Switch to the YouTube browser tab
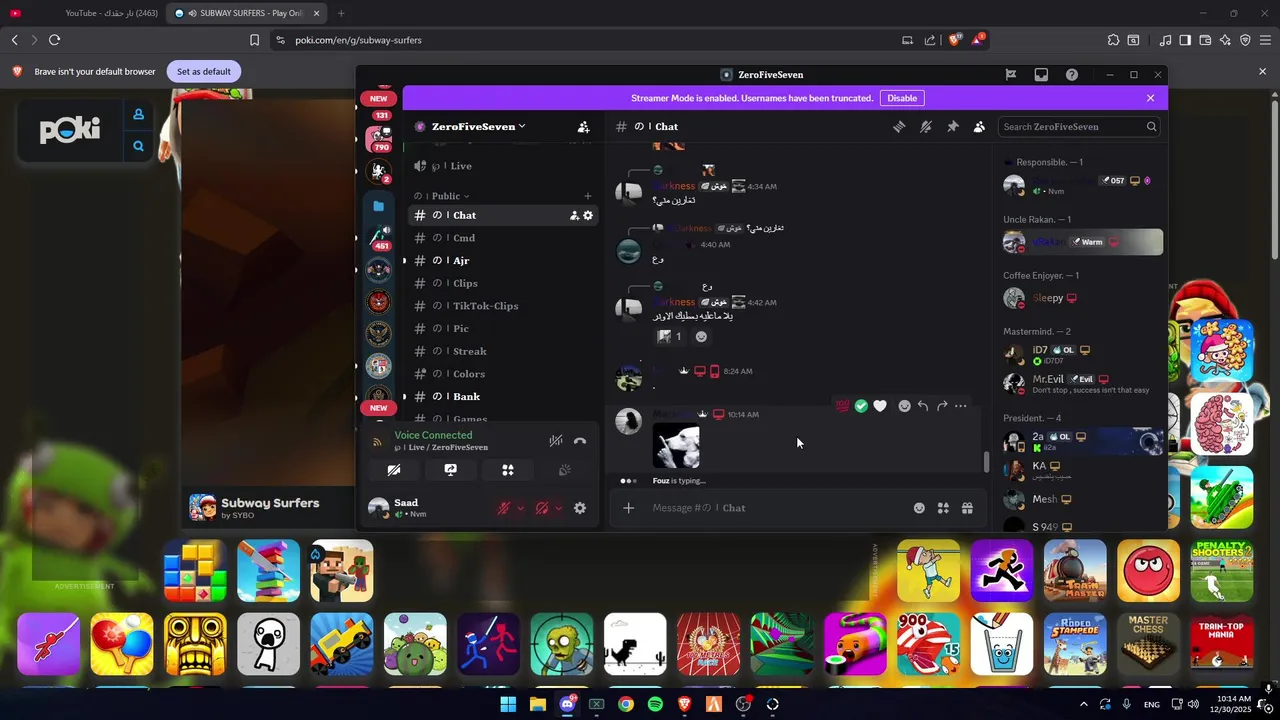1280x720 pixels. [85, 13]
